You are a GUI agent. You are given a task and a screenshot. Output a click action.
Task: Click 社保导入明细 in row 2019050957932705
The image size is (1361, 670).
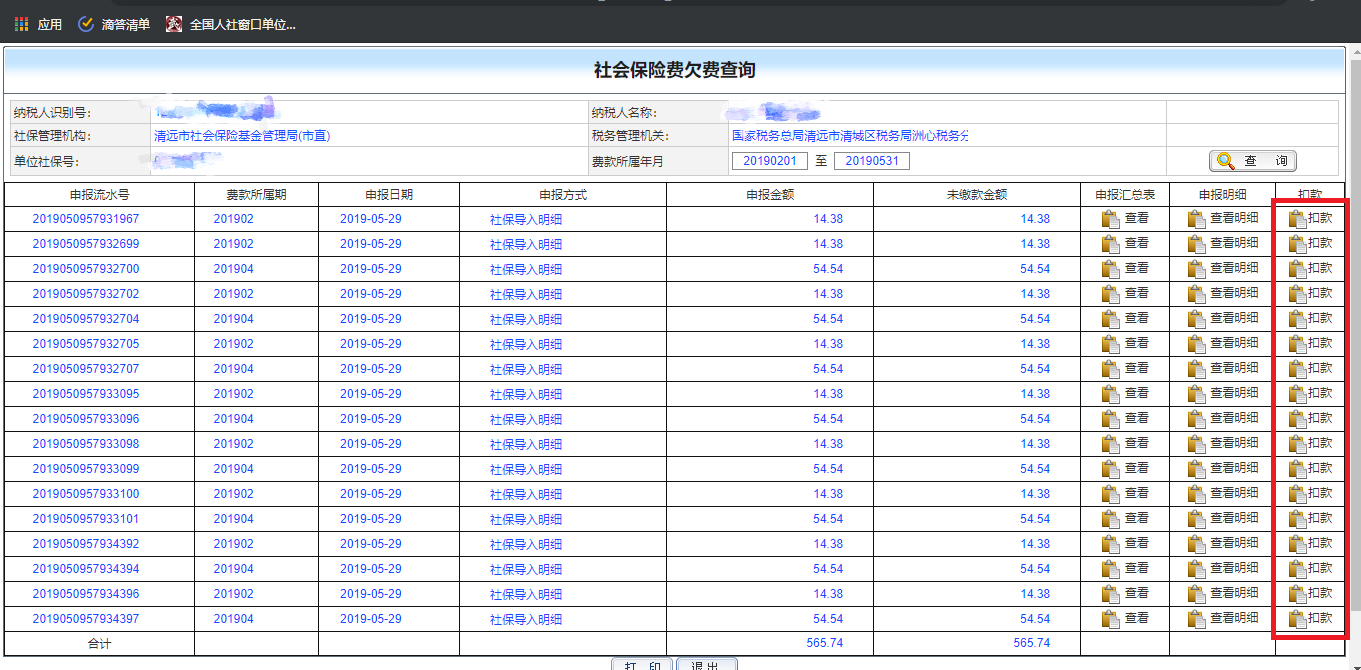[x=526, y=344]
